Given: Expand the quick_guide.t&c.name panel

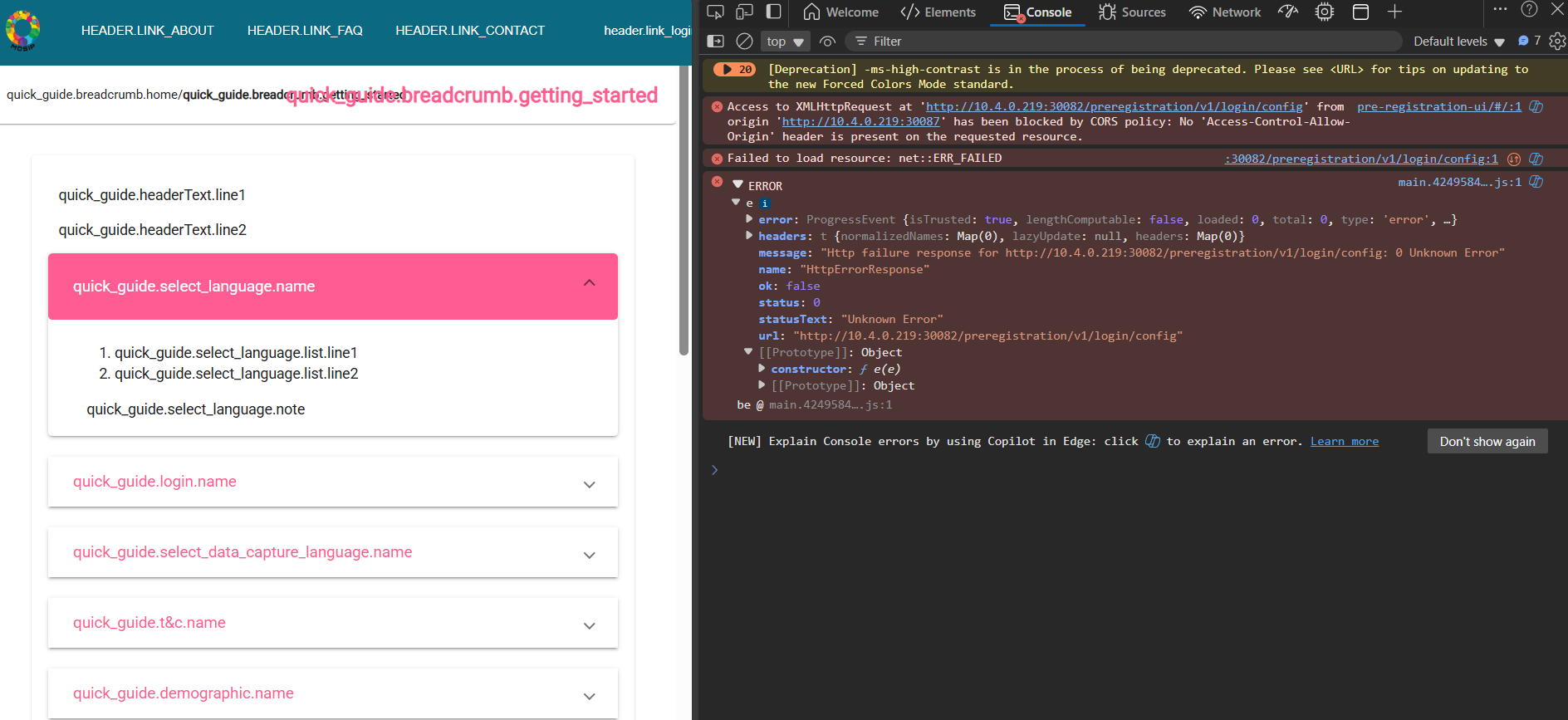Looking at the screenshot, I should (x=333, y=623).
